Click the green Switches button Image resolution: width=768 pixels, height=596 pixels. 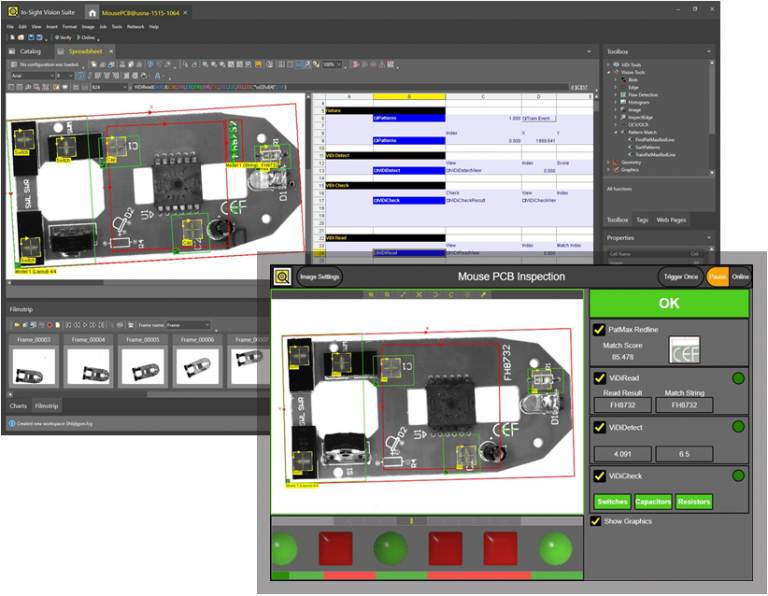tap(612, 501)
